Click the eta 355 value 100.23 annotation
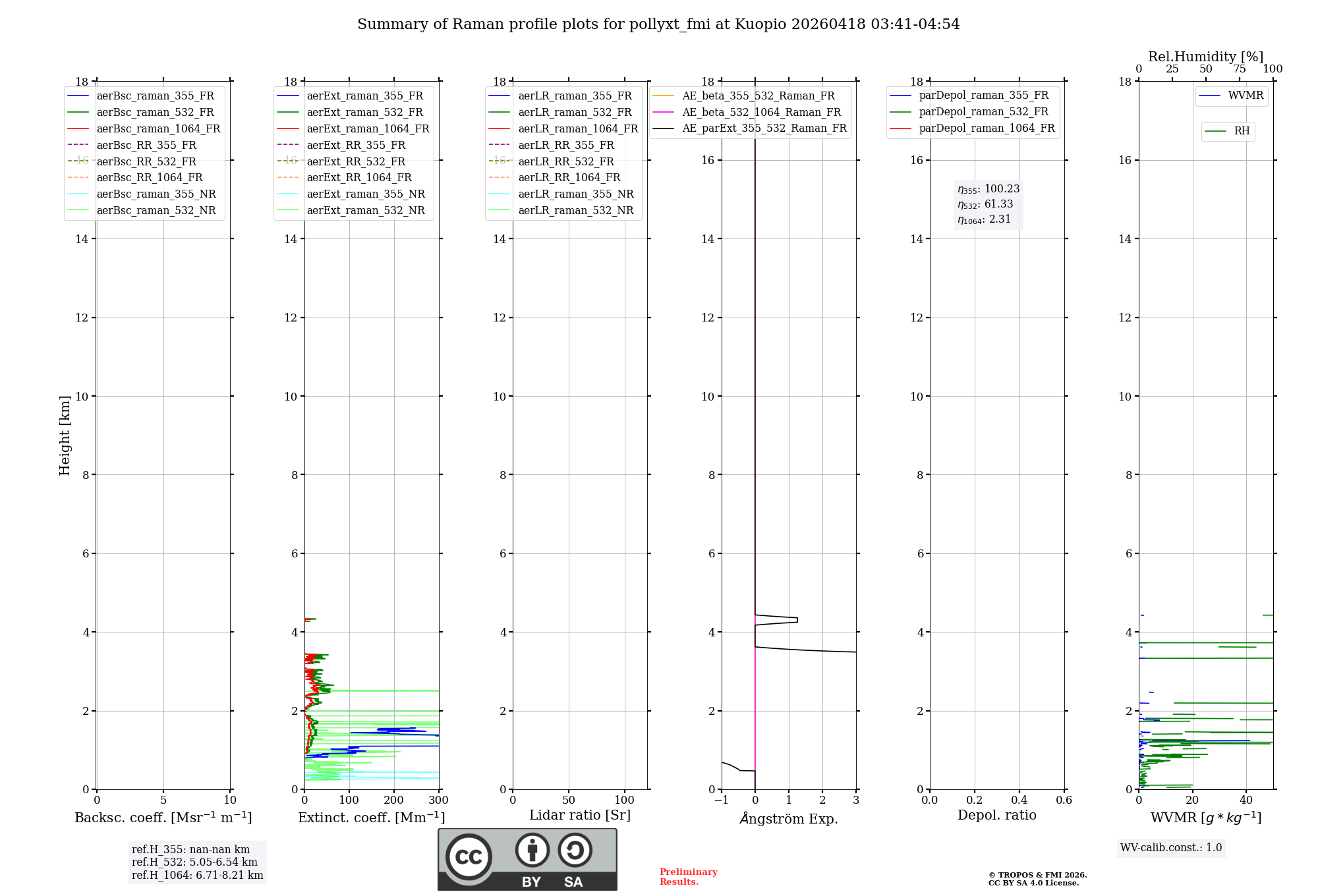This screenshot has height=896, width=1318. [x=988, y=189]
